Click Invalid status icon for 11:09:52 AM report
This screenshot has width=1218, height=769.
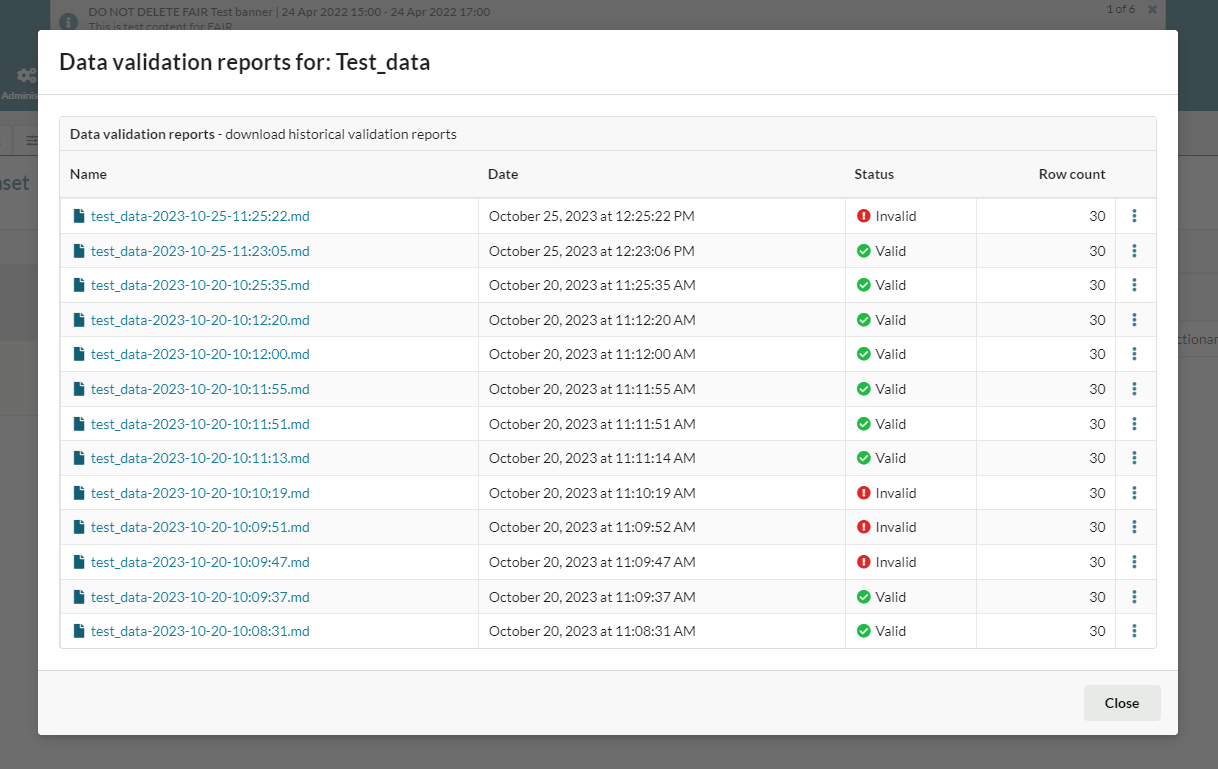point(864,527)
